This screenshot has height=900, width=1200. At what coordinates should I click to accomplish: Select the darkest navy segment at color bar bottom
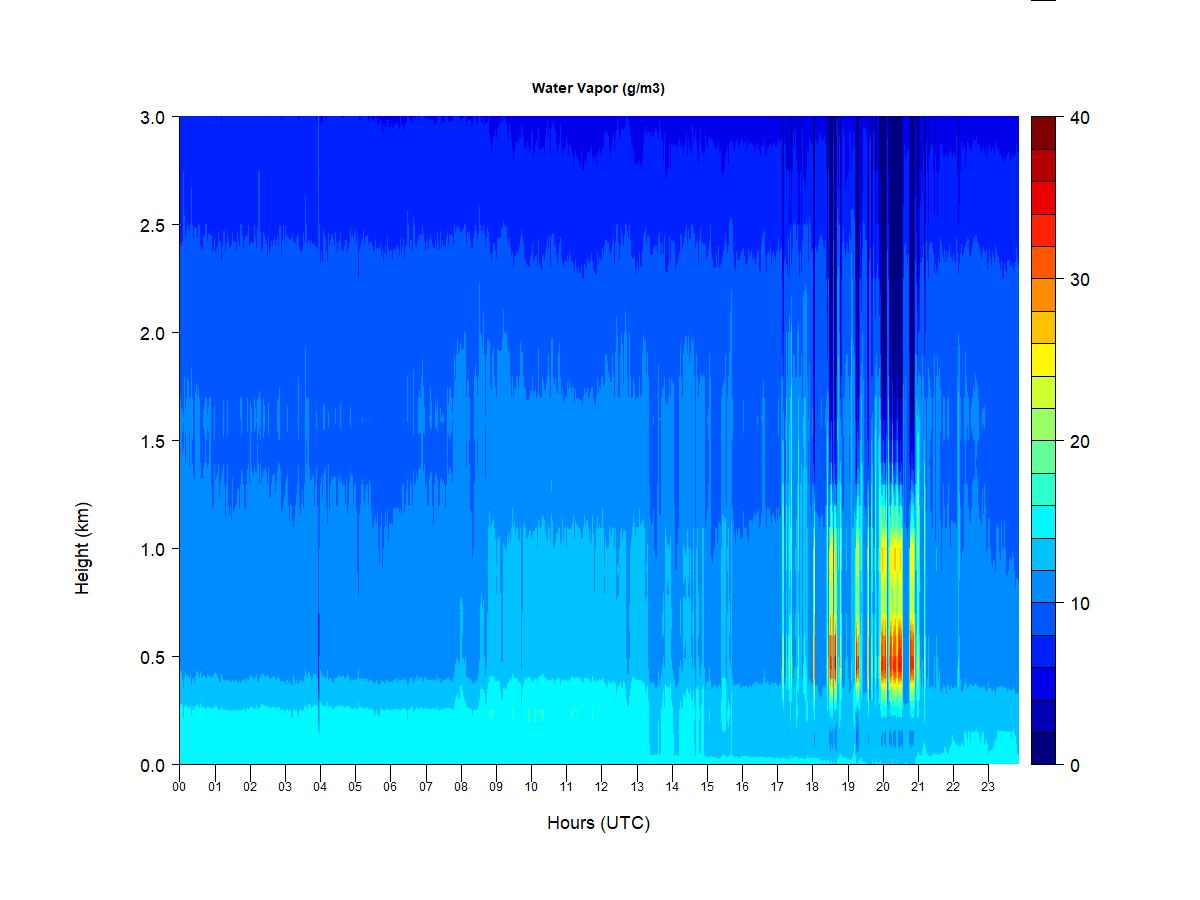click(x=1043, y=748)
